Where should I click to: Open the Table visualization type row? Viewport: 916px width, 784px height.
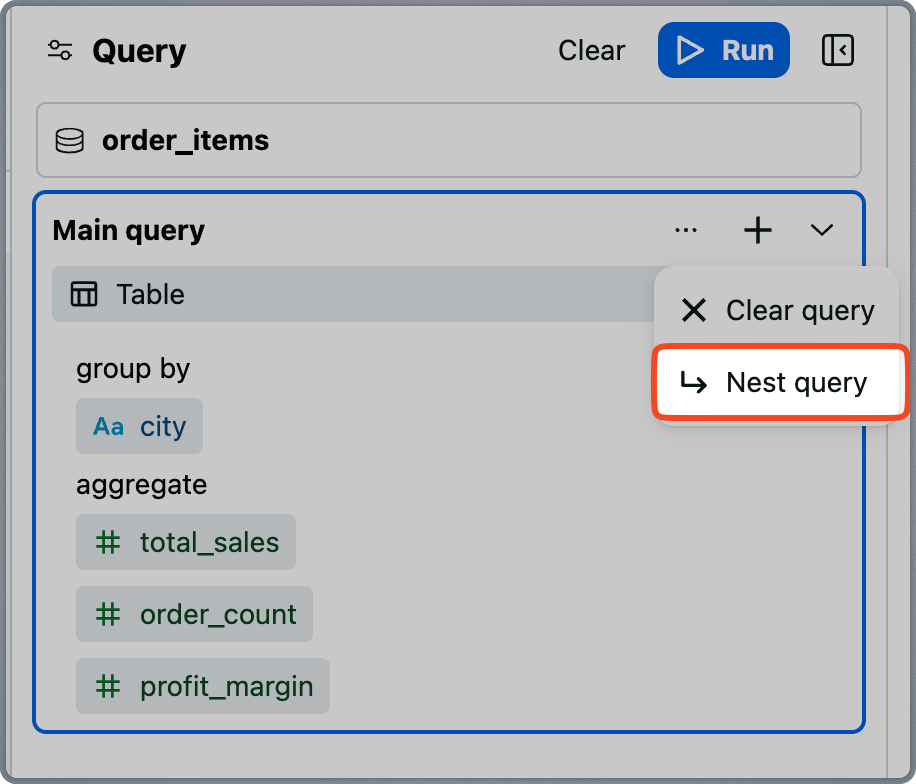coord(350,294)
